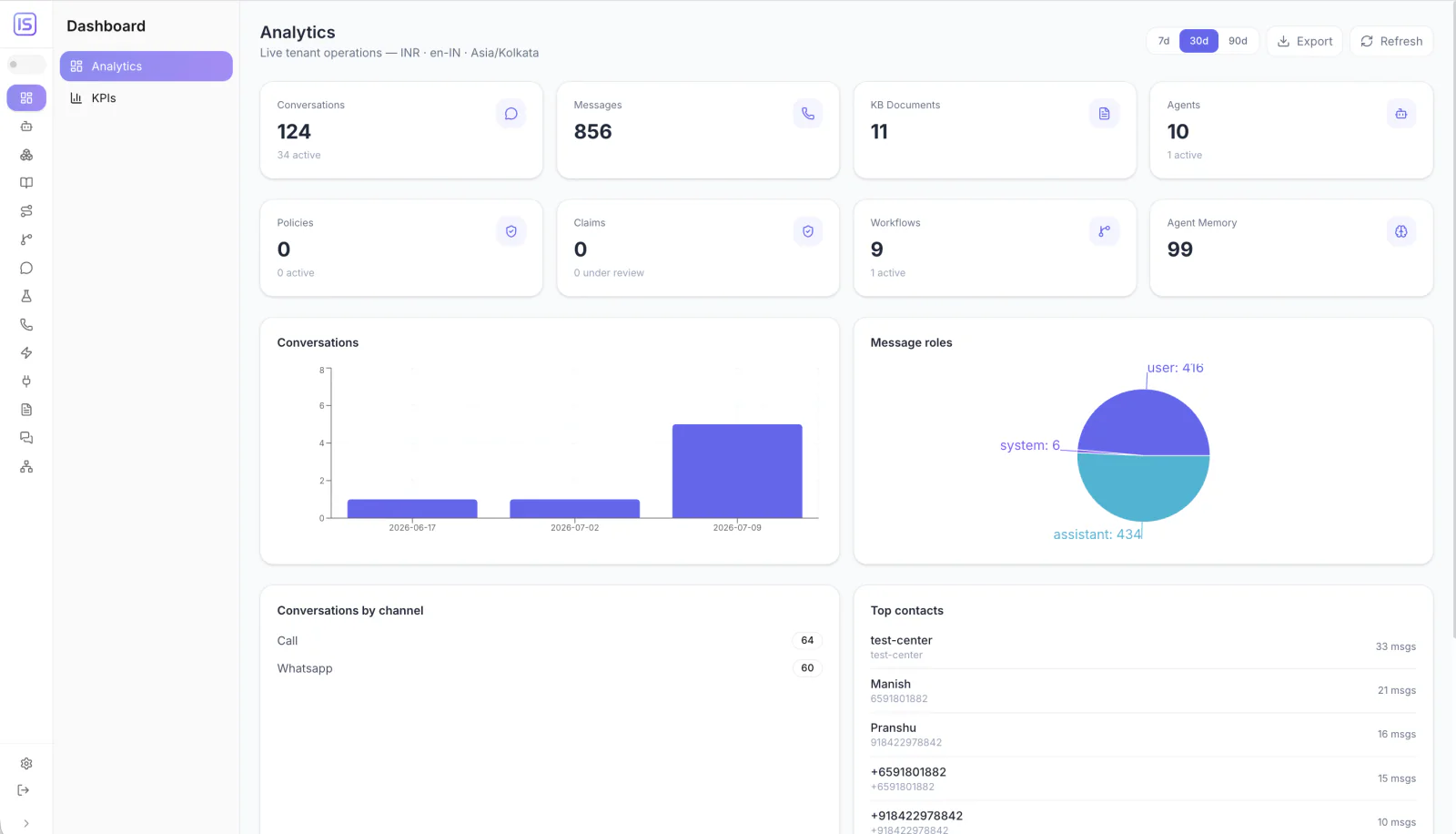Open the dashboard grid icon in the sidebar rail
This screenshot has height=834, width=1456.
point(26,97)
